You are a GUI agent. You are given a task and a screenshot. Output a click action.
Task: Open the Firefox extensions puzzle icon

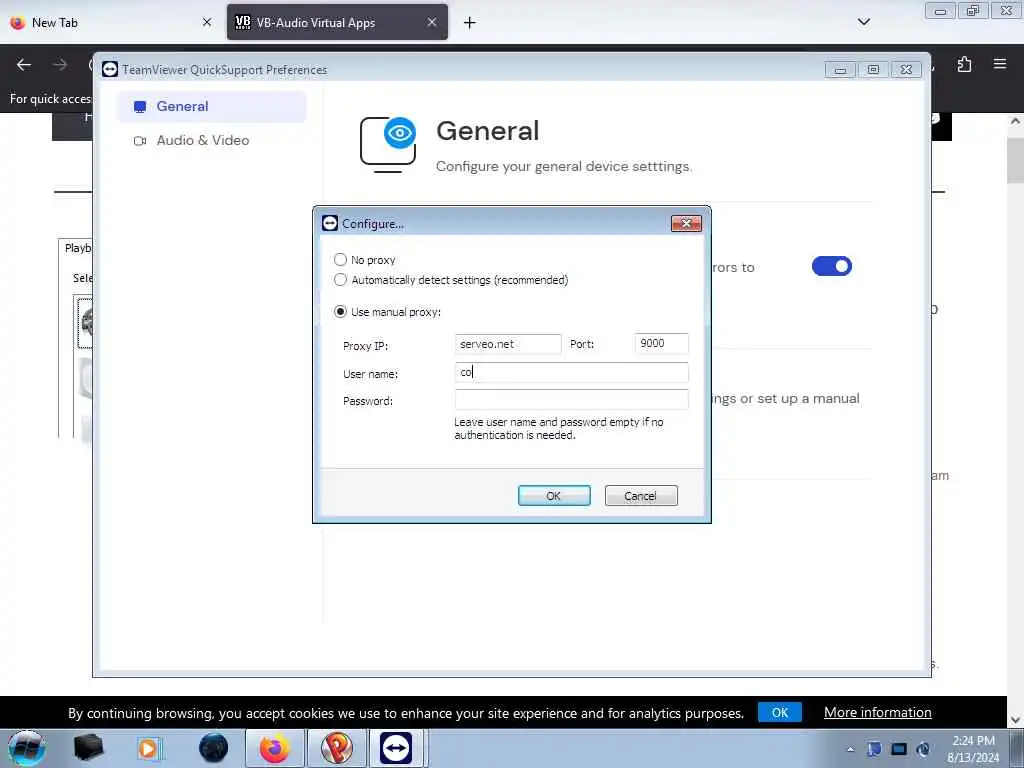tap(964, 64)
